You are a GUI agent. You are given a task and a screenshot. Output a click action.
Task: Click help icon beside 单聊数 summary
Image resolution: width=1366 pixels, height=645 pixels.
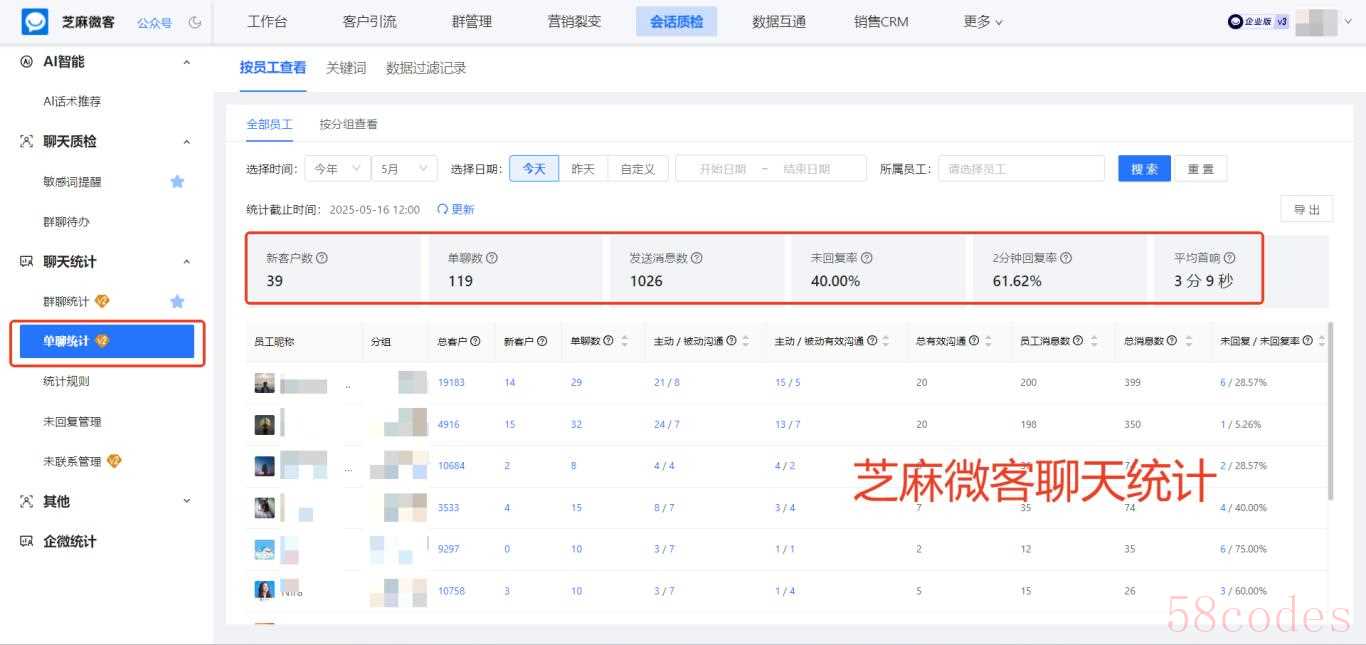492,258
